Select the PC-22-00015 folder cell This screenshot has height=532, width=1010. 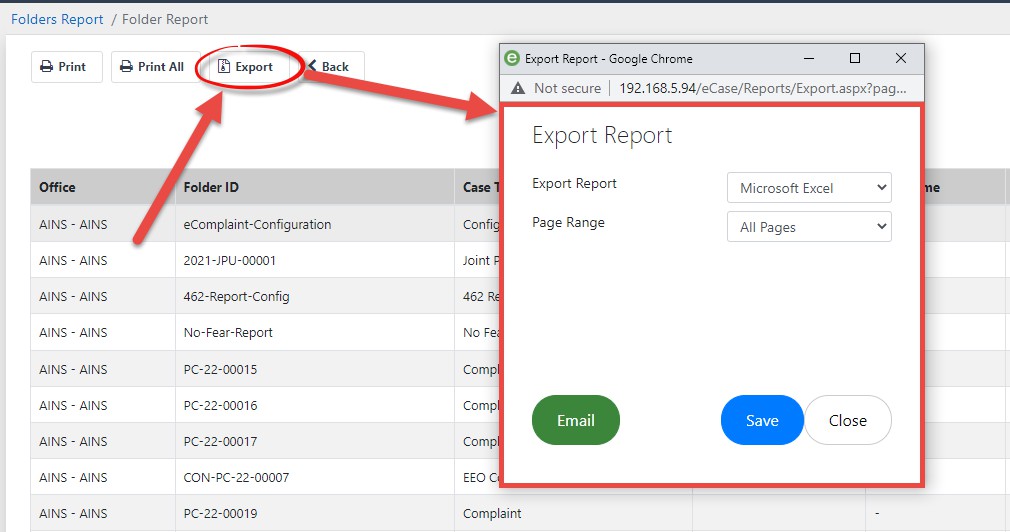315,369
